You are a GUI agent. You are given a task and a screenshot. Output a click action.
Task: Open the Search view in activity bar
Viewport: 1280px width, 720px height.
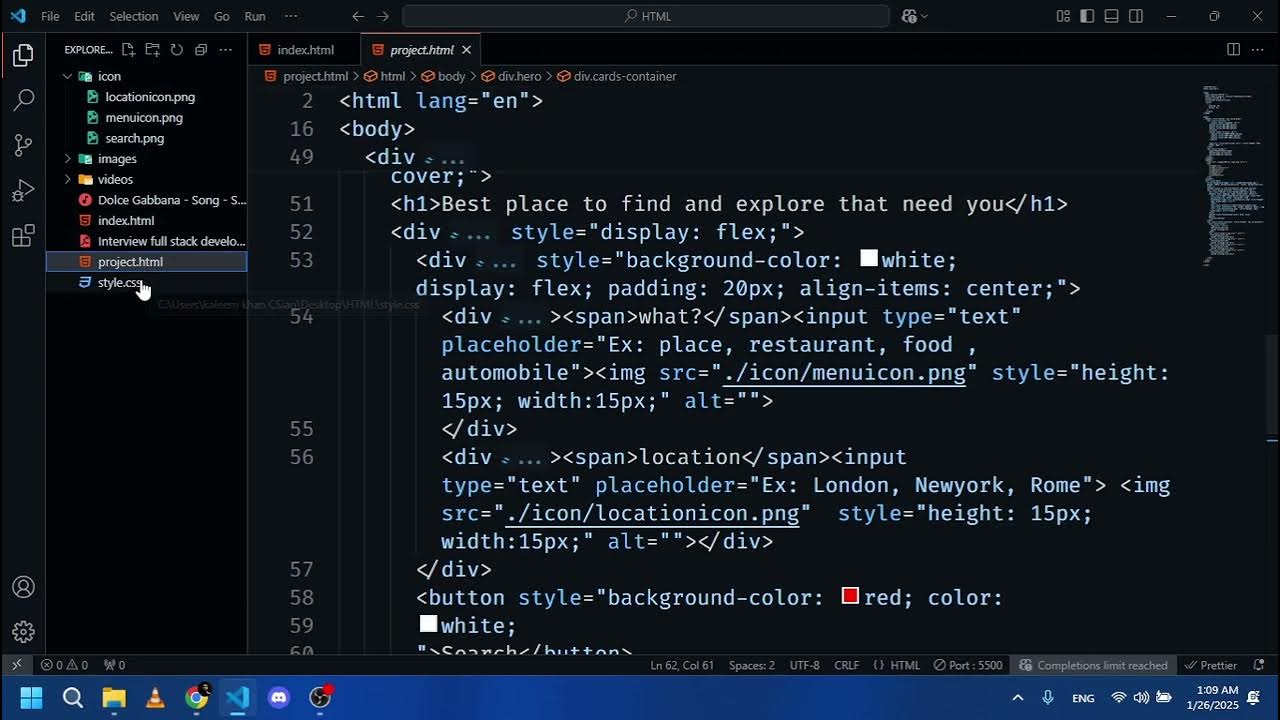23,100
